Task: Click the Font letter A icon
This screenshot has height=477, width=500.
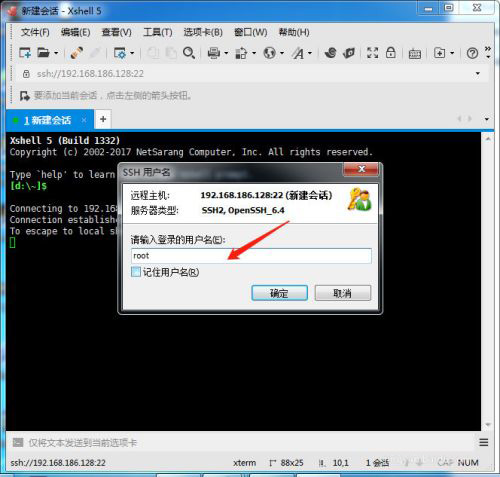Action: pyautogui.click(x=298, y=53)
